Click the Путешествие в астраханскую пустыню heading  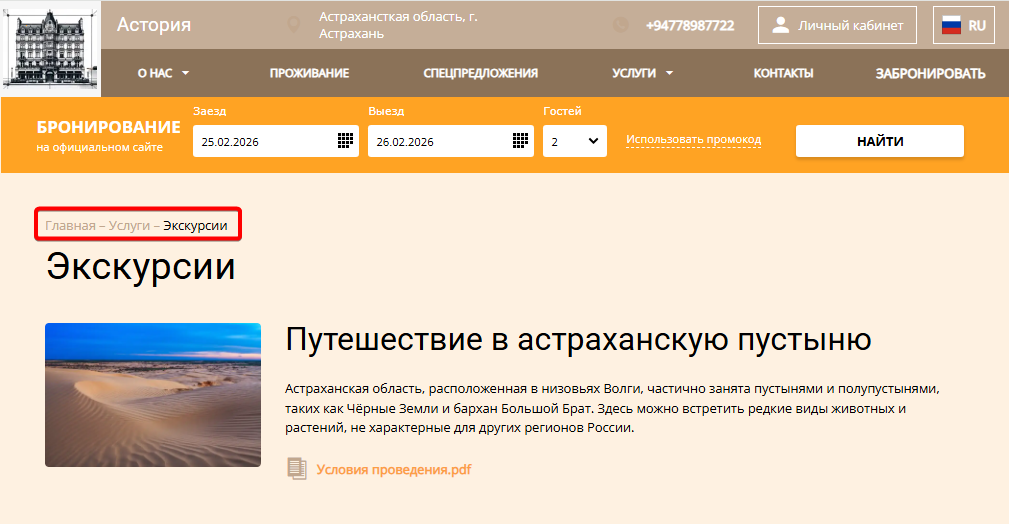point(579,339)
